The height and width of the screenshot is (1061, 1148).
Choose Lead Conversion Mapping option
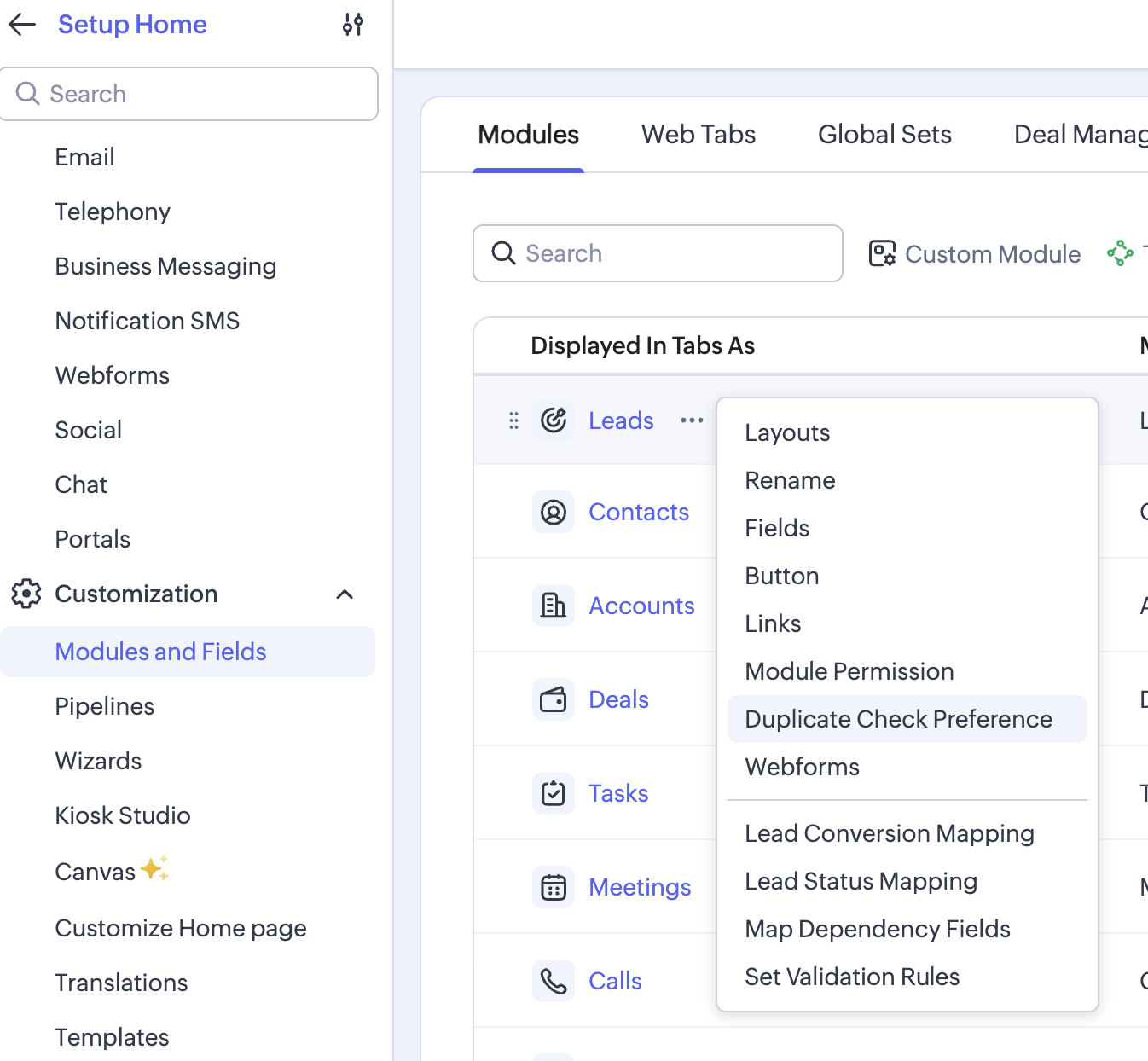pos(889,833)
